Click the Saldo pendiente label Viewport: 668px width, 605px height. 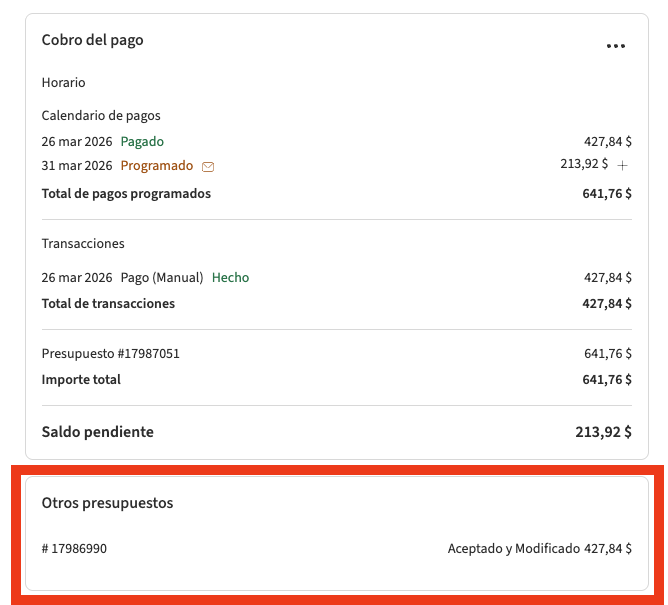[x=97, y=432]
